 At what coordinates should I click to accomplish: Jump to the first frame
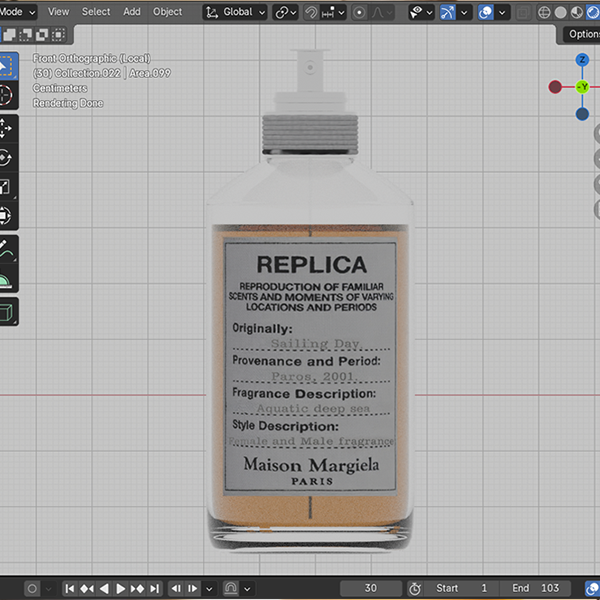pos(70,589)
